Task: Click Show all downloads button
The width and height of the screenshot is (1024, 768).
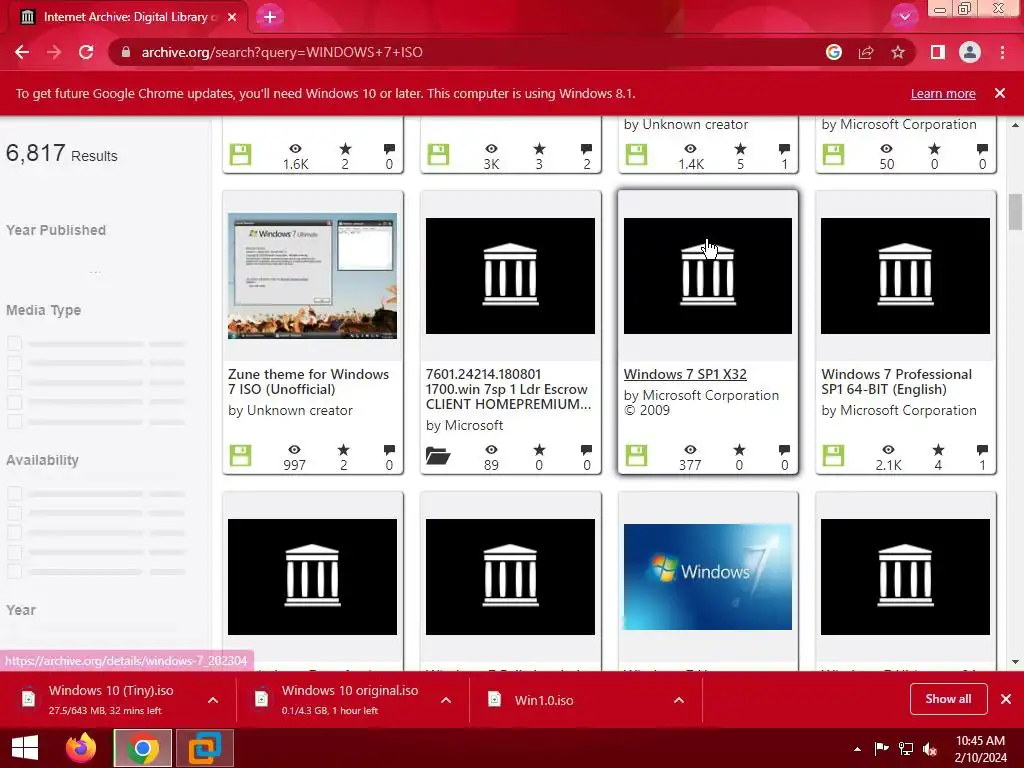Action: pyautogui.click(x=948, y=699)
